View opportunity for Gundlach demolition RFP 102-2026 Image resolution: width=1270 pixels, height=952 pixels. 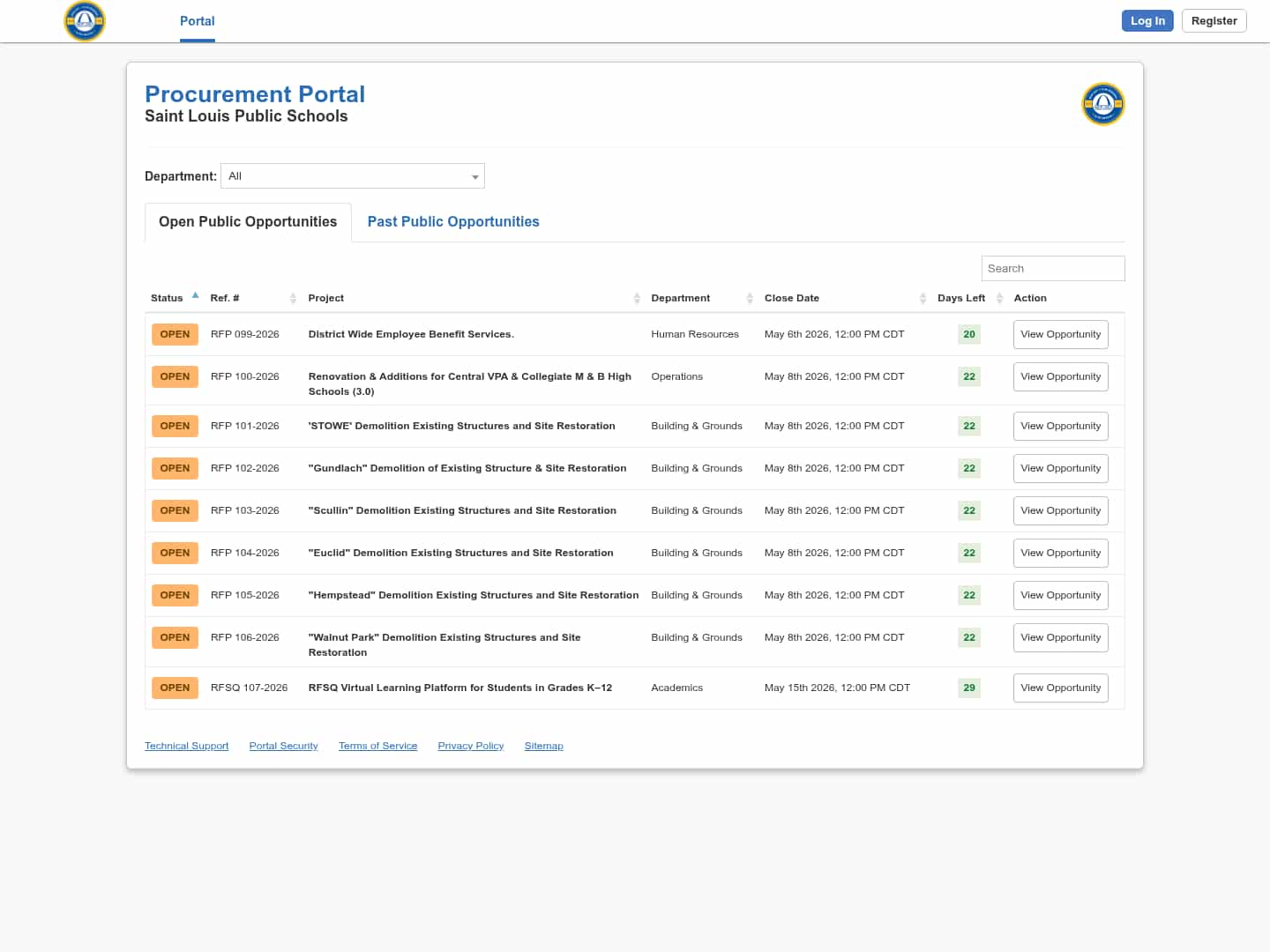(1060, 469)
